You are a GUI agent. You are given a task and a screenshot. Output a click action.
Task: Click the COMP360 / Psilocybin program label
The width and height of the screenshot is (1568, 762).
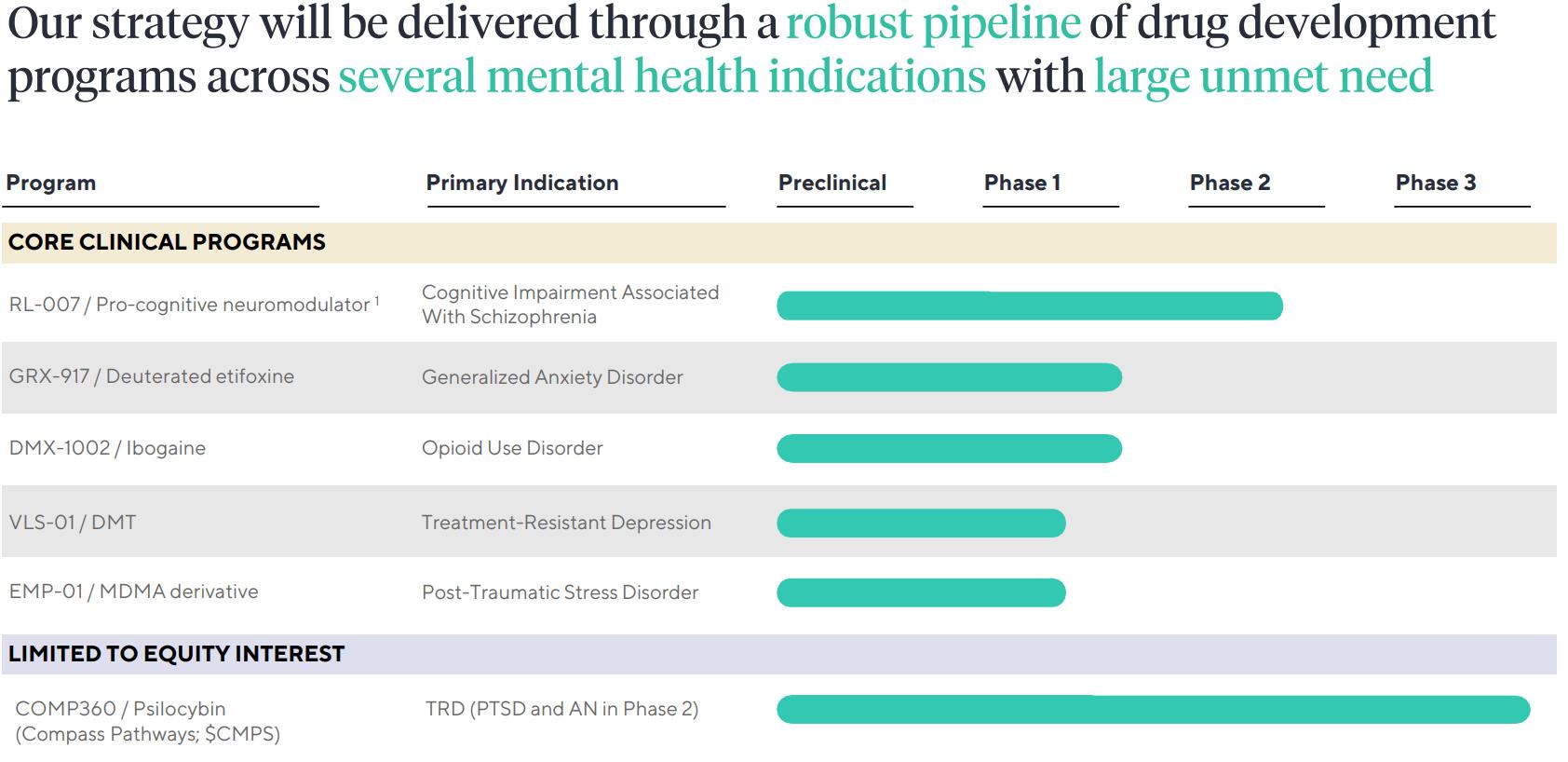point(120,709)
